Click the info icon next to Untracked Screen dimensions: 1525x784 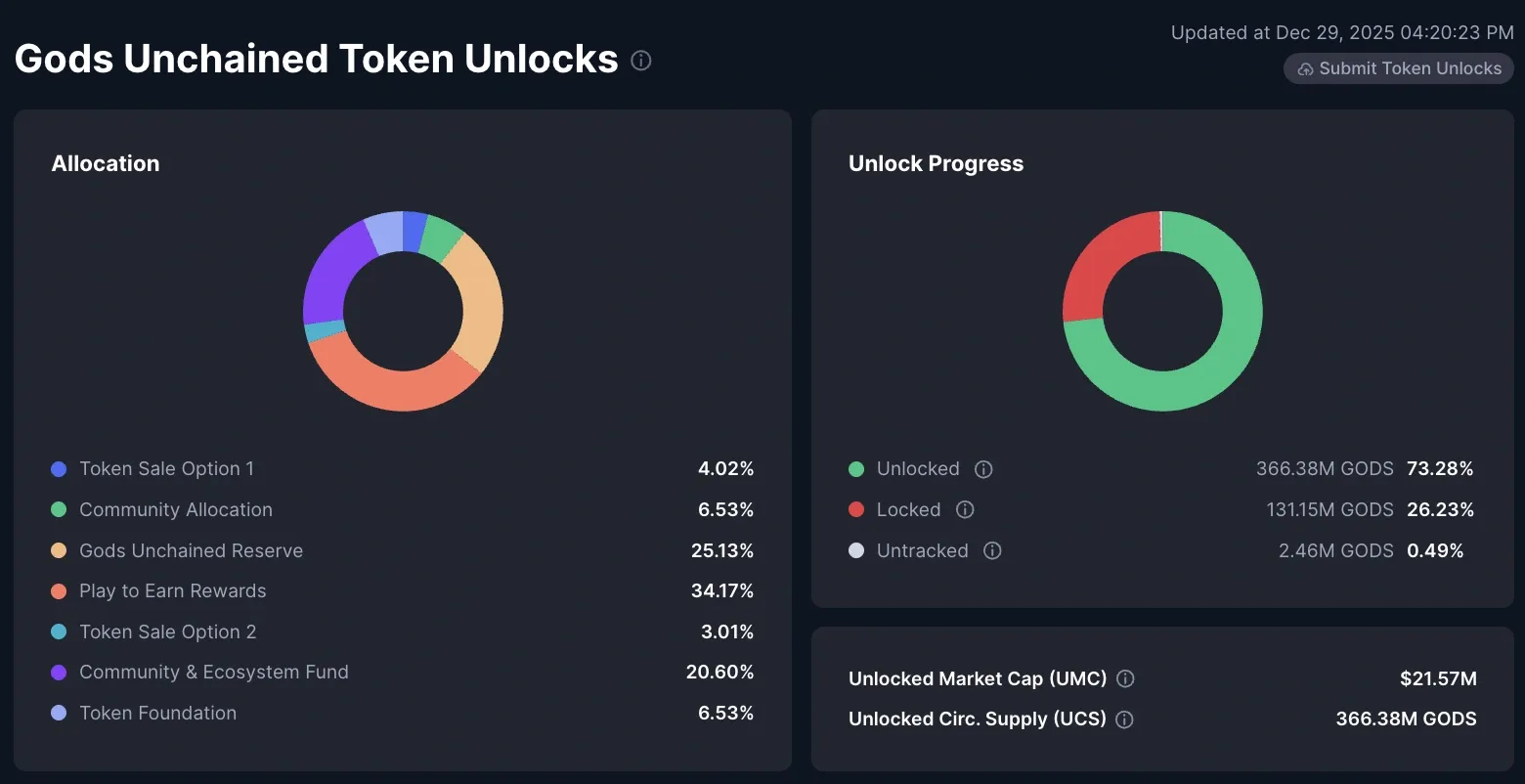[x=992, y=550]
